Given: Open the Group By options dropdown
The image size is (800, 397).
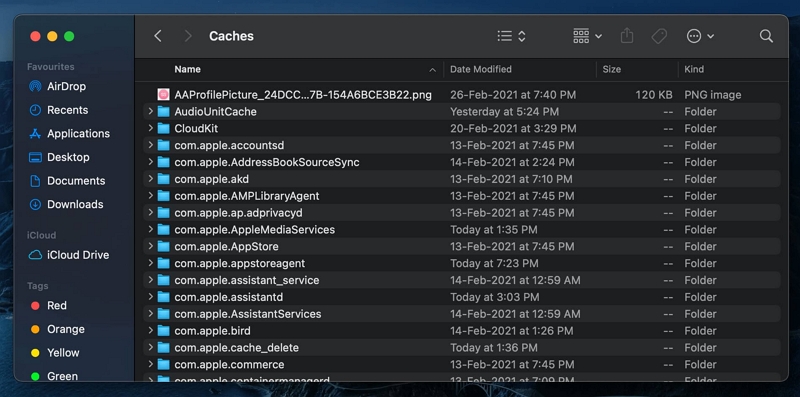Looking at the screenshot, I should [587, 36].
